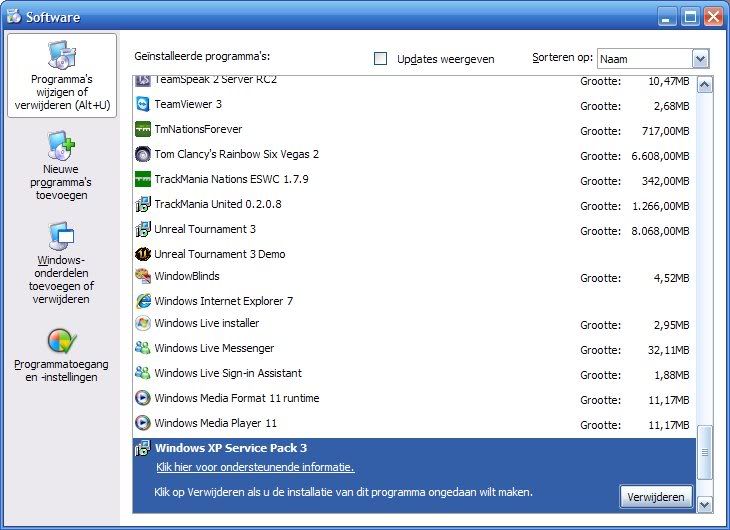Open Windows-onderdelen toevoegen of verwijderen
Screen dimensions: 730x530
tap(61, 264)
